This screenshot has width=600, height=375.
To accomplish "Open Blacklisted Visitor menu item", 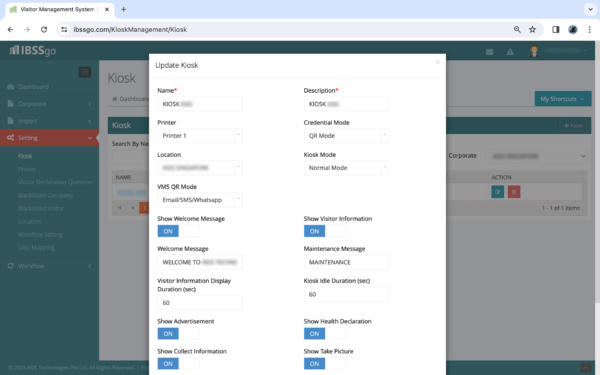I will click(41, 208).
